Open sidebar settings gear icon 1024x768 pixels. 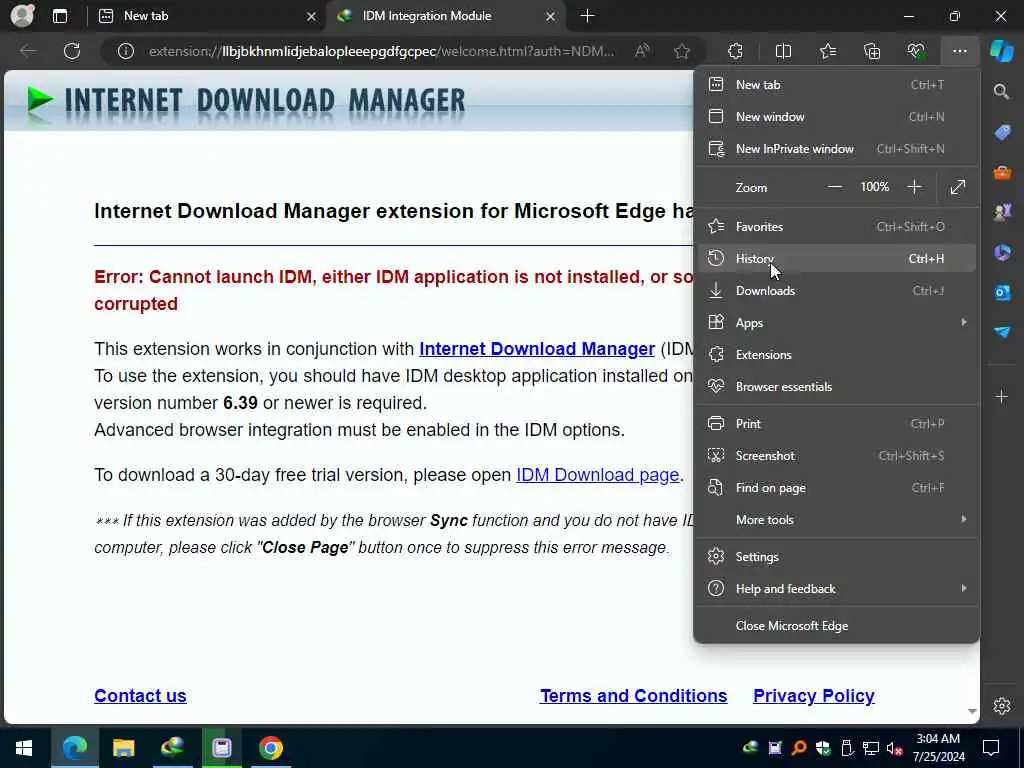[1002, 706]
